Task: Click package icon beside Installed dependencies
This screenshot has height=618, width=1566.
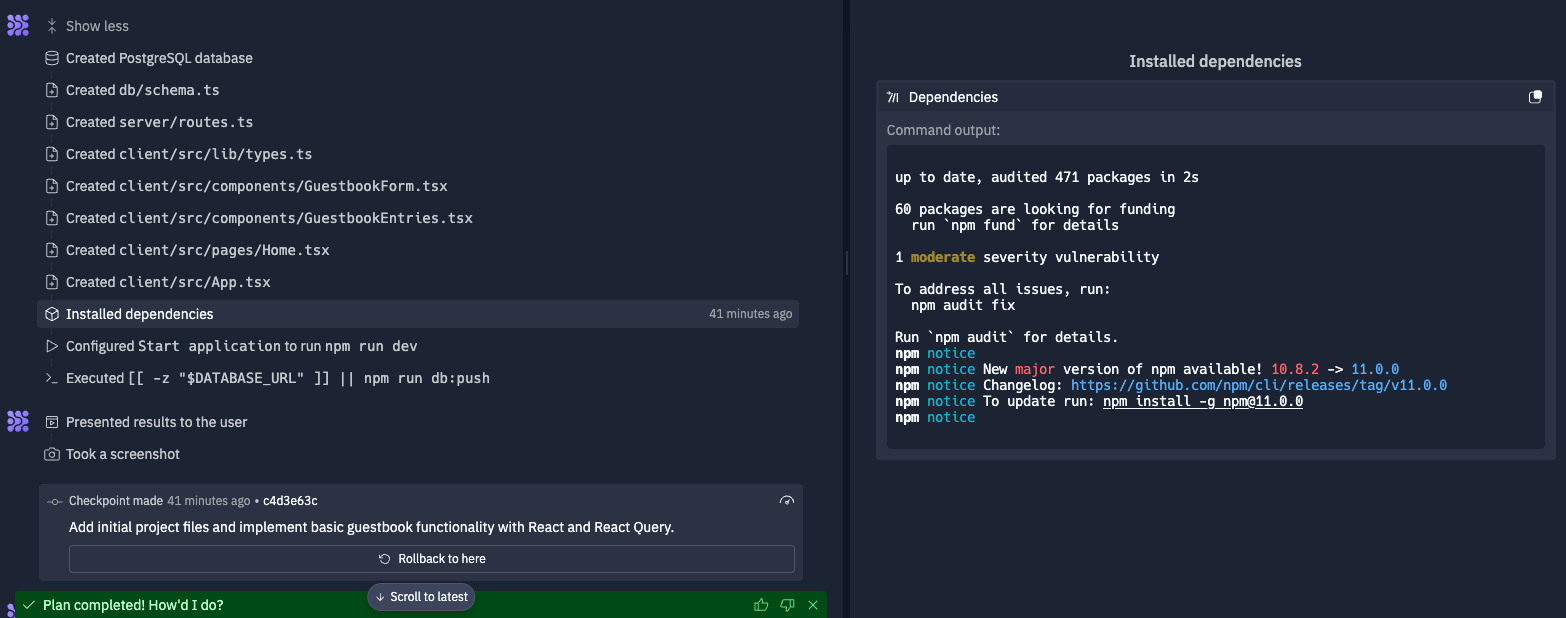Action: coord(52,314)
